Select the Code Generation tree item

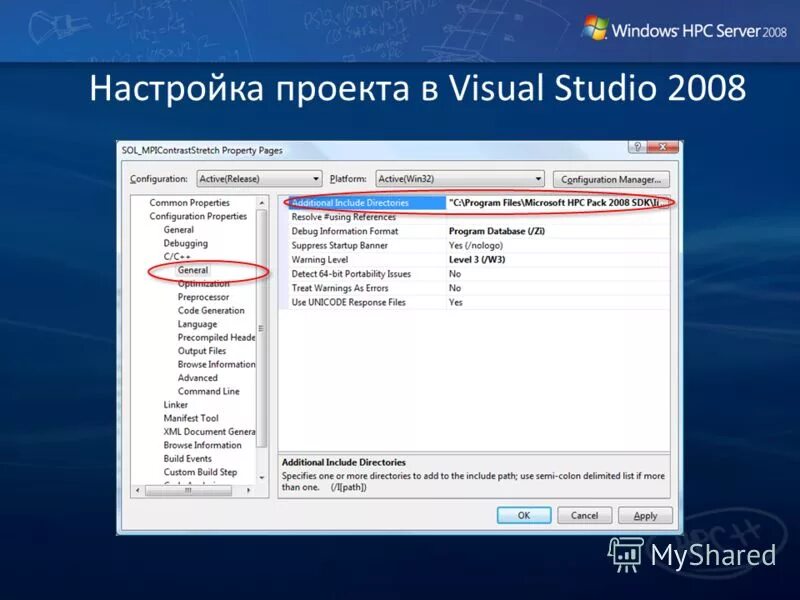(x=211, y=310)
